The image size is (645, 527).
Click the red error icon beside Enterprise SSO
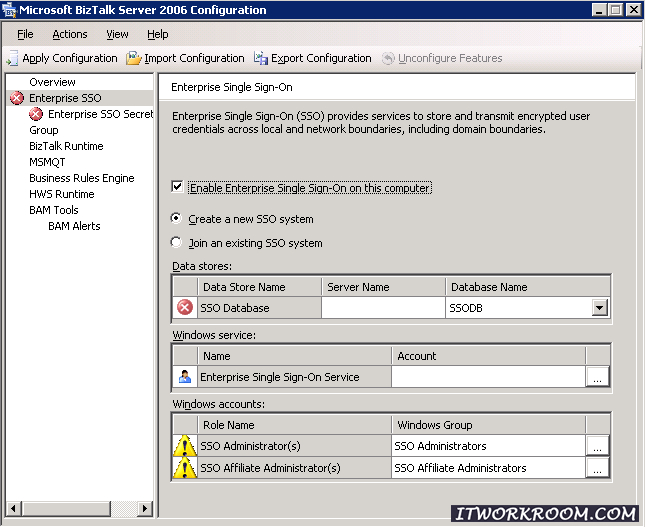click(x=17, y=98)
